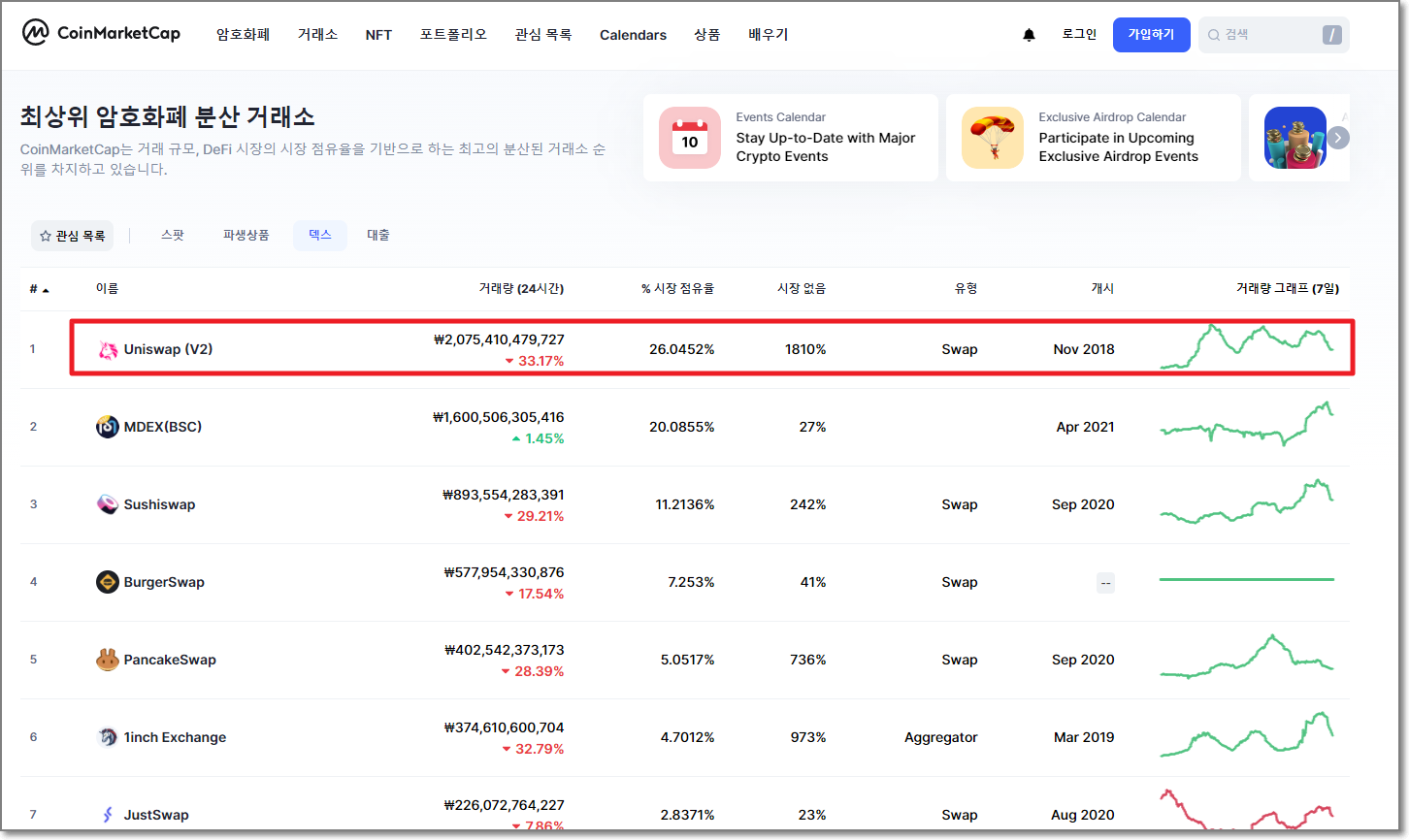Advance the promo cards with next arrow
The width and height of the screenshot is (1409, 840).
coord(1338,138)
